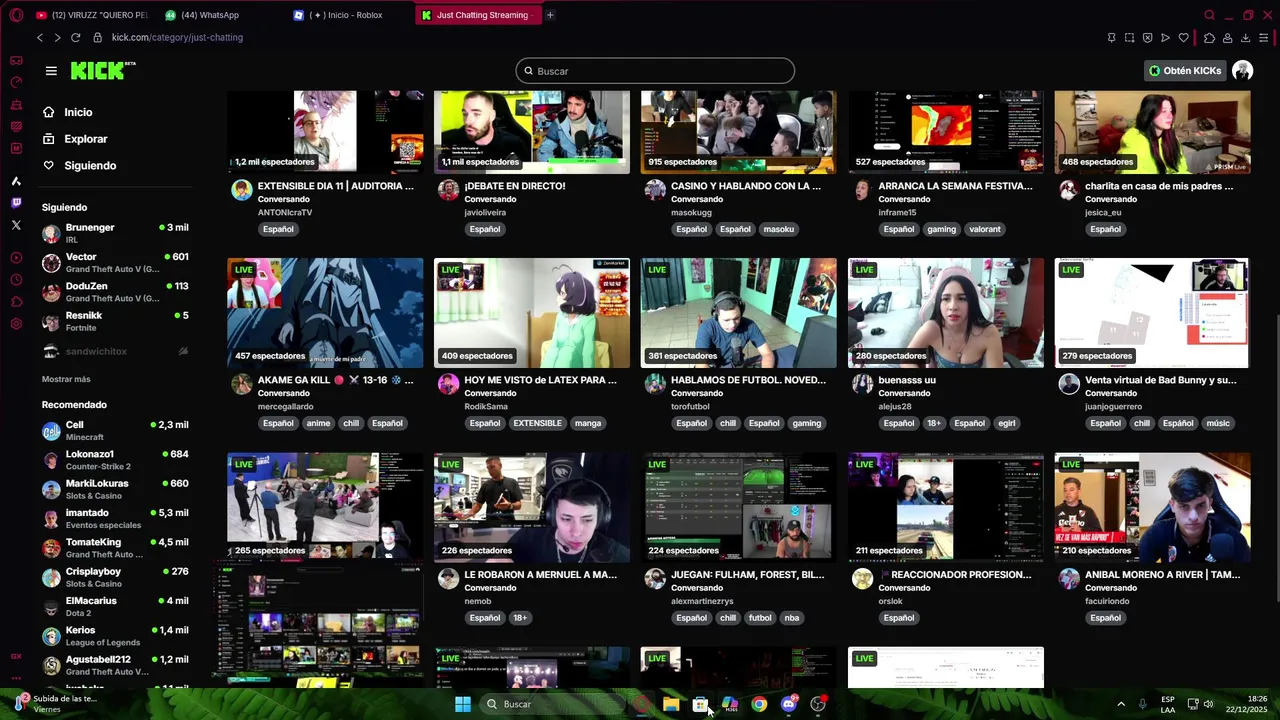Screen dimensions: 1280x720
Task: Open X (Twitter) in Opera's left sidebar
Action: tap(16, 225)
